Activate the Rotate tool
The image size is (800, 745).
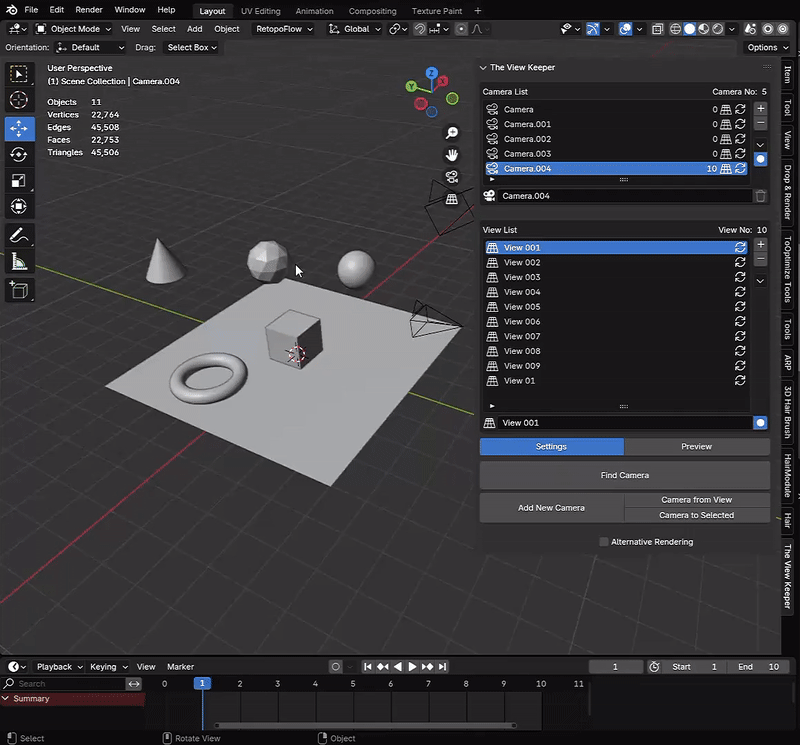click(19, 155)
